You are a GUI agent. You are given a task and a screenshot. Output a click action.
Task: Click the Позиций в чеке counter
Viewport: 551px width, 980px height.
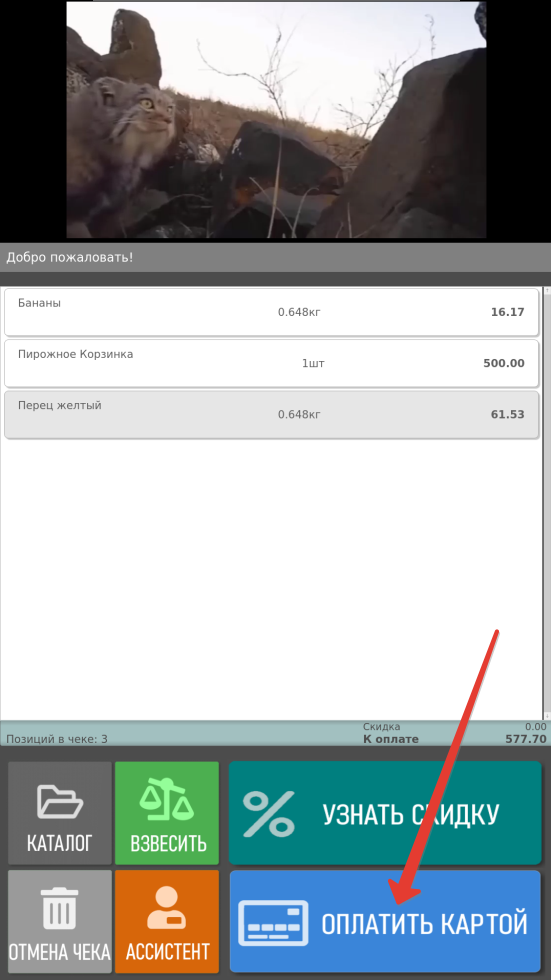point(57,739)
